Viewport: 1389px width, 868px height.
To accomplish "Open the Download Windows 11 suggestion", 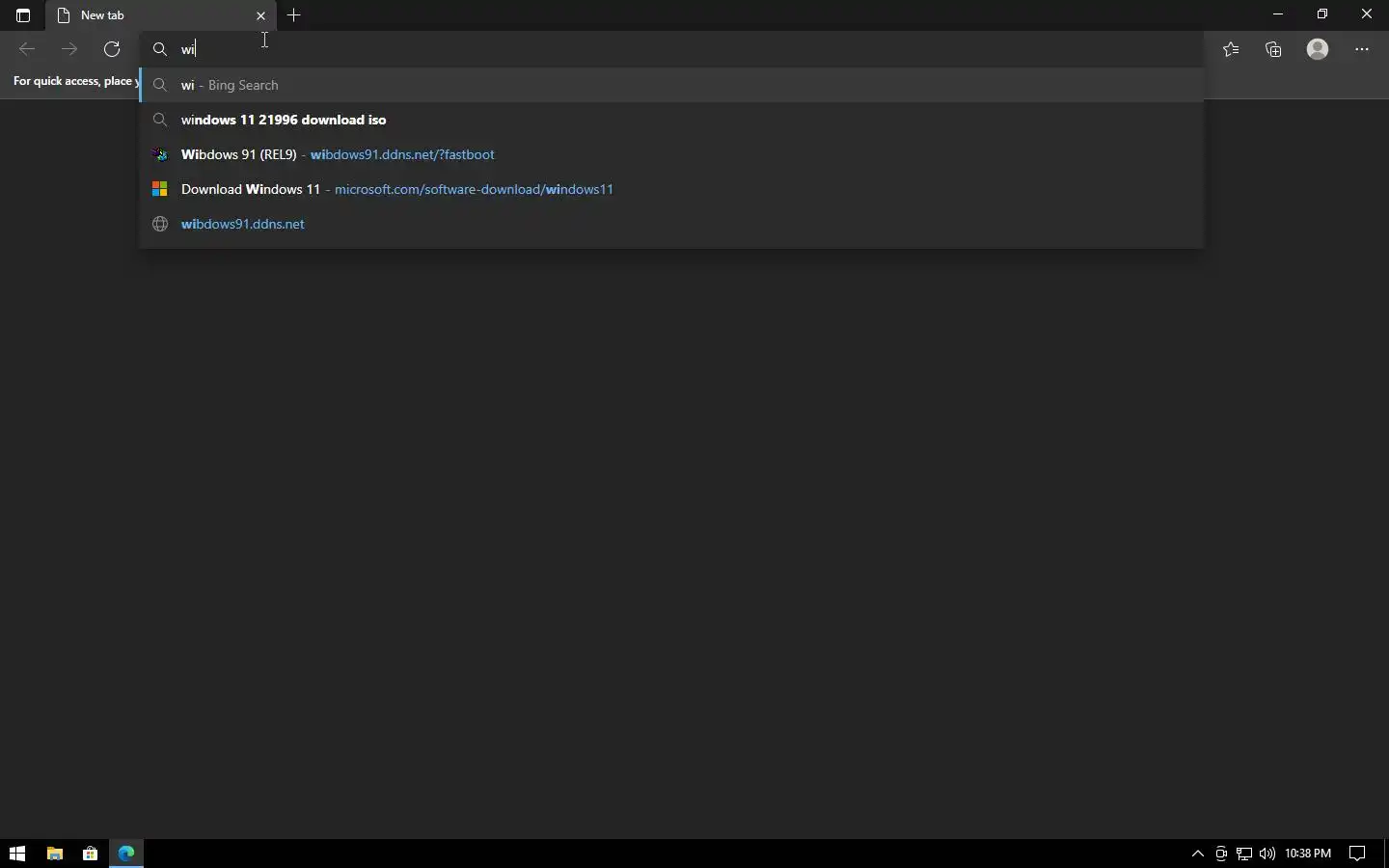I will [x=672, y=189].
